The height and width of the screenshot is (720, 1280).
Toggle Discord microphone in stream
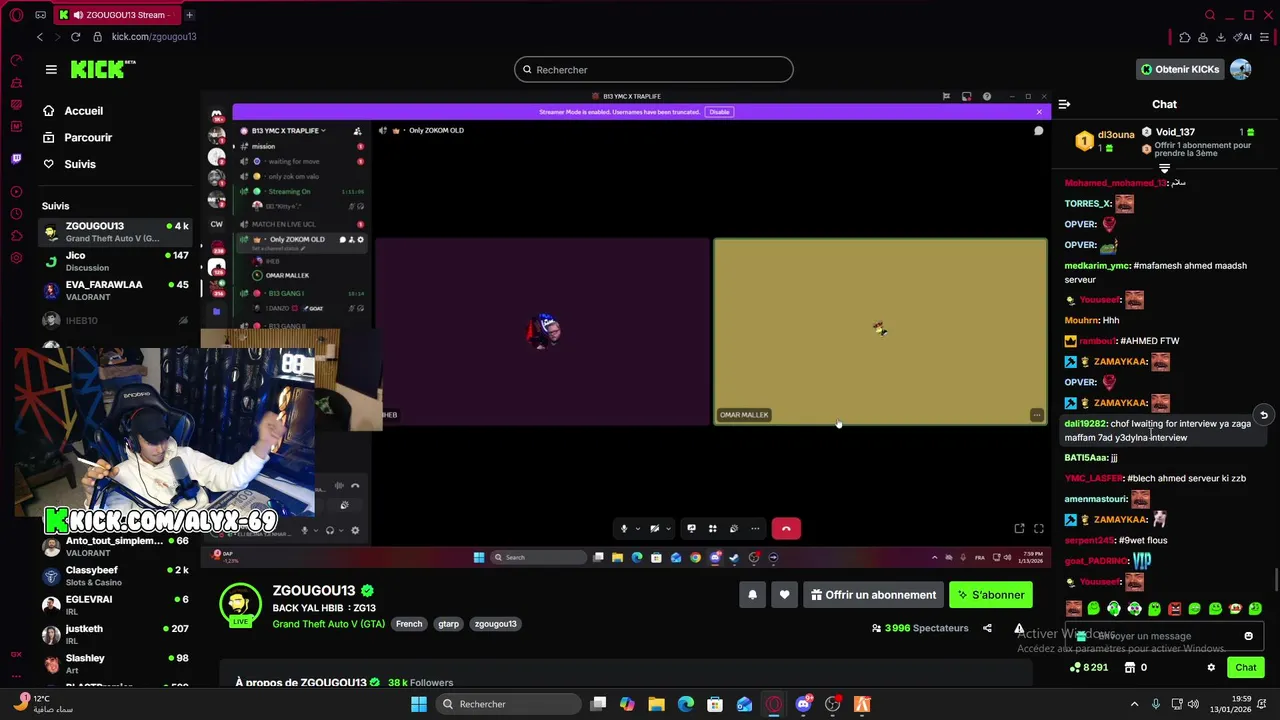point(624,528)
